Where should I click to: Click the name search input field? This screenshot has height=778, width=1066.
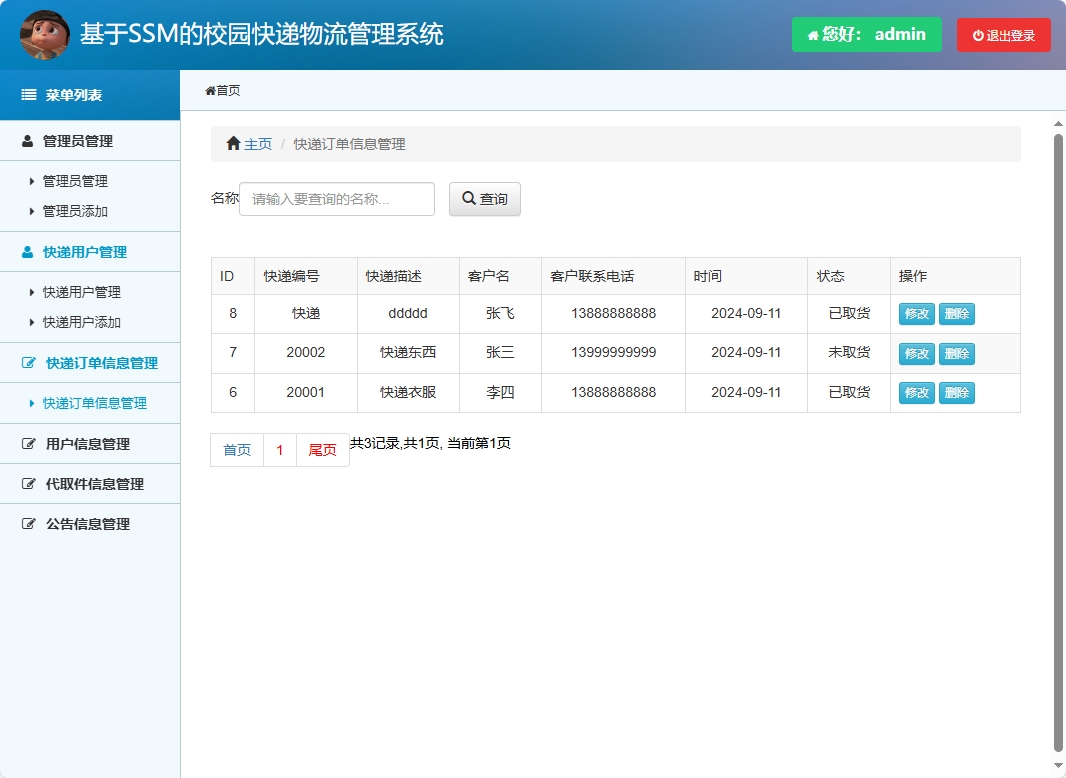[336, 198]
